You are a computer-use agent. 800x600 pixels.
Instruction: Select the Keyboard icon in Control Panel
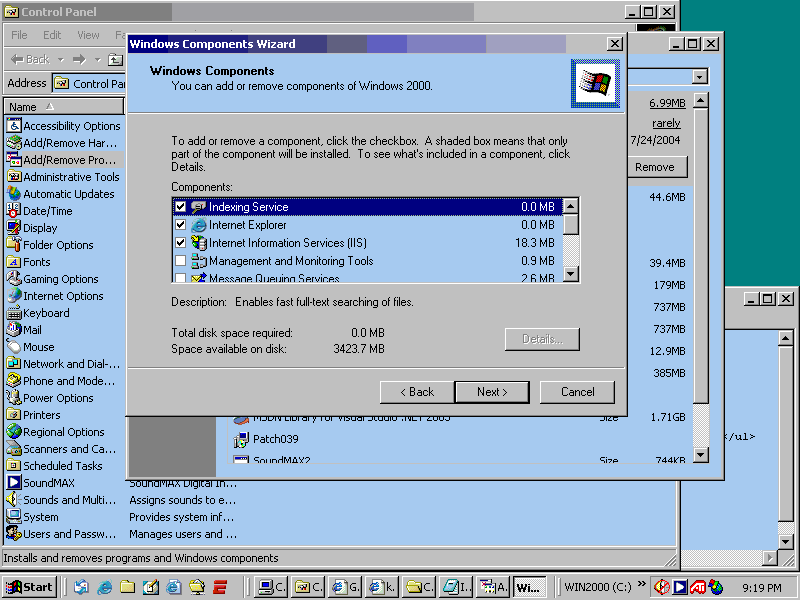pyautogui.click(x=14, y=313)
